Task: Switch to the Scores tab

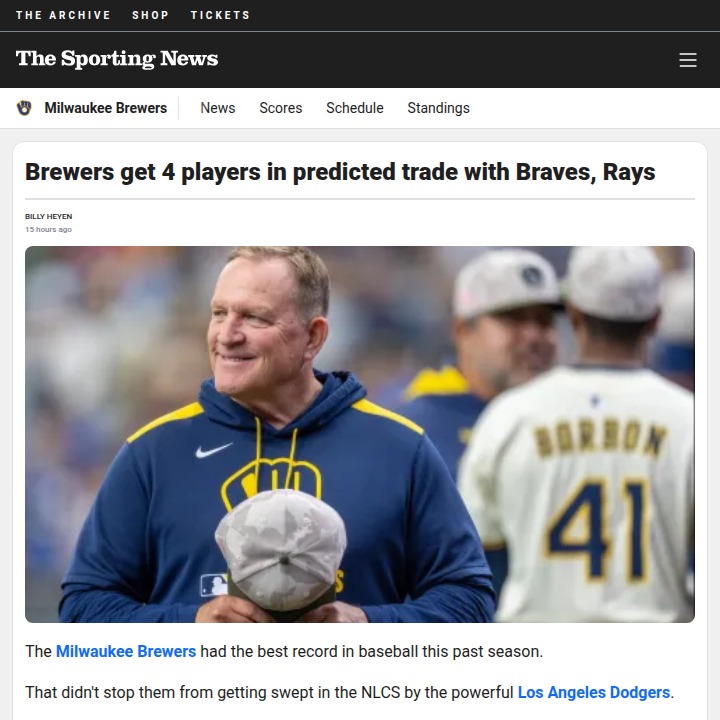Action: point(281,108)
